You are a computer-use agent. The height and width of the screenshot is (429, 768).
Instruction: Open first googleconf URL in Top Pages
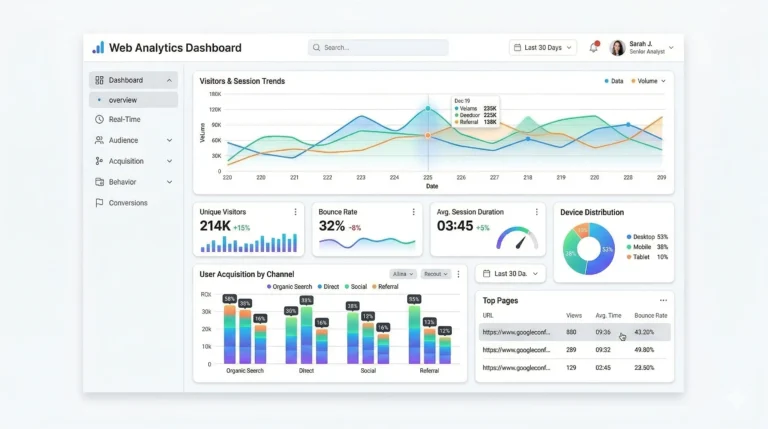(516, 332)
